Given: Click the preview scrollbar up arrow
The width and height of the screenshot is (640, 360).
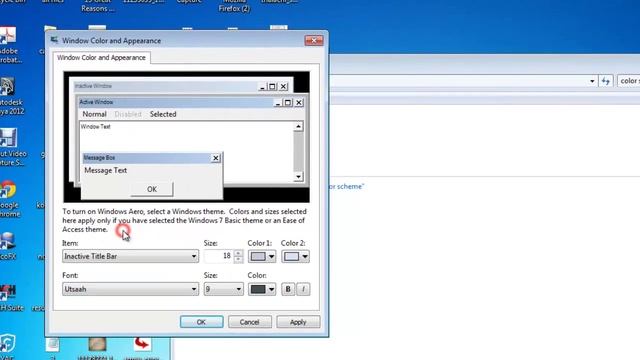Looking at the screenshot, I should (298, 127).
